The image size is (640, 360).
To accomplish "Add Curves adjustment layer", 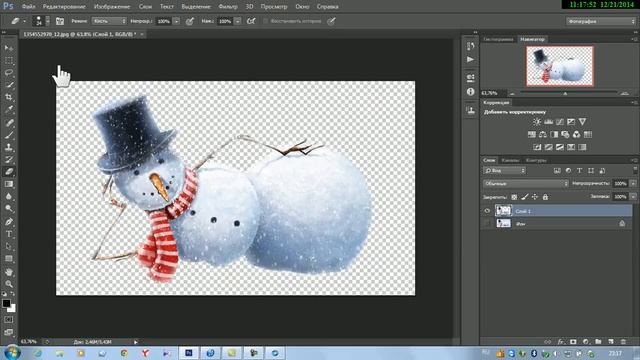I will (560, 122).
